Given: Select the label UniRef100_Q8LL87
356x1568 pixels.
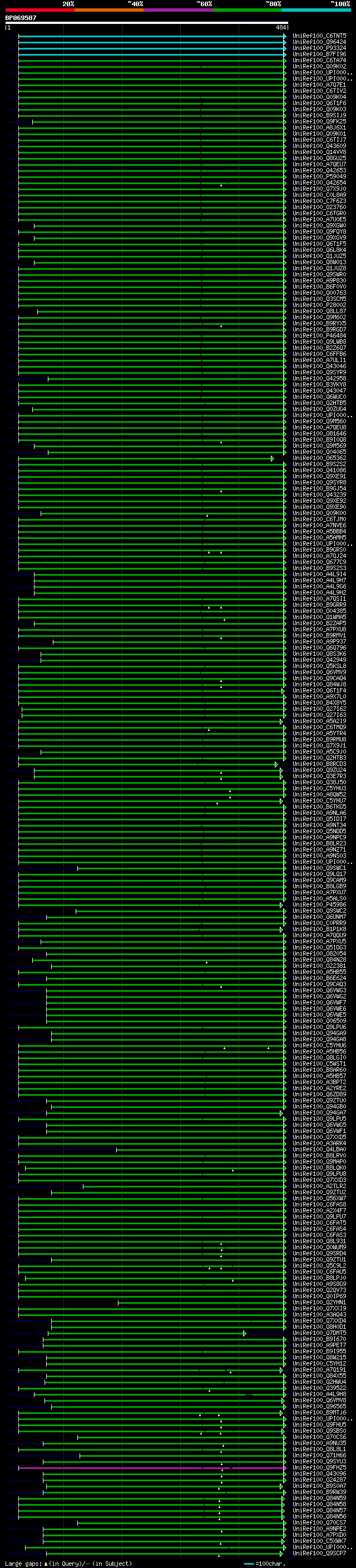Looking at the screenshot, I should (x=319, y=311).
